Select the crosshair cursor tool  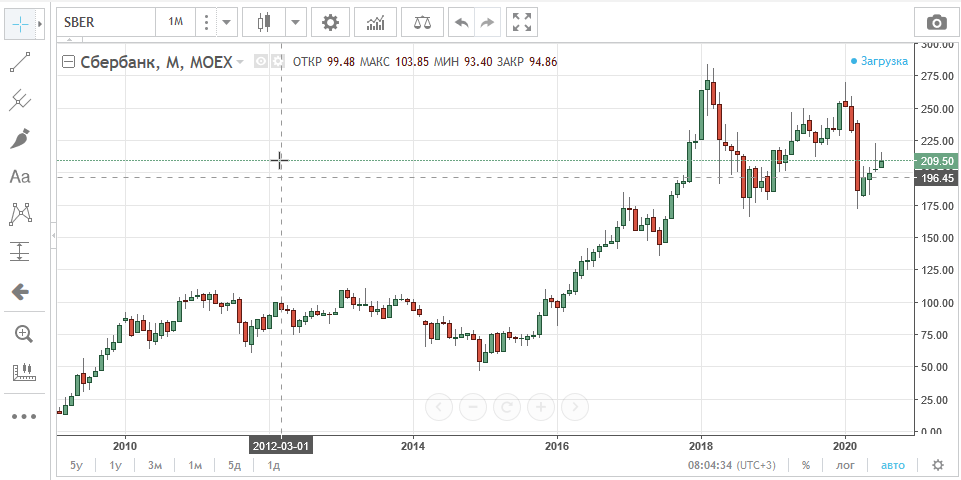point(20,24)
